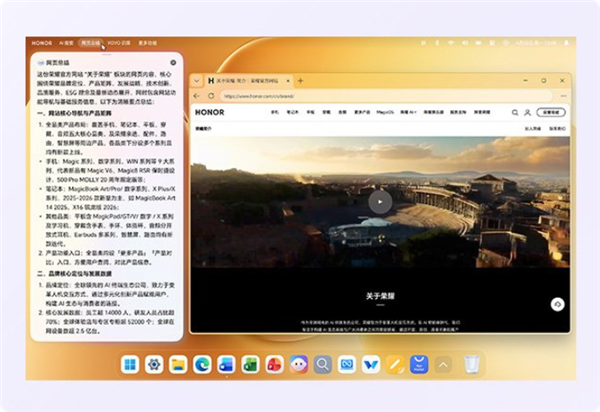This screenshot has width=600, height=412.
Task: Open the website search magnifier icon
Action: tap(515, 112)
